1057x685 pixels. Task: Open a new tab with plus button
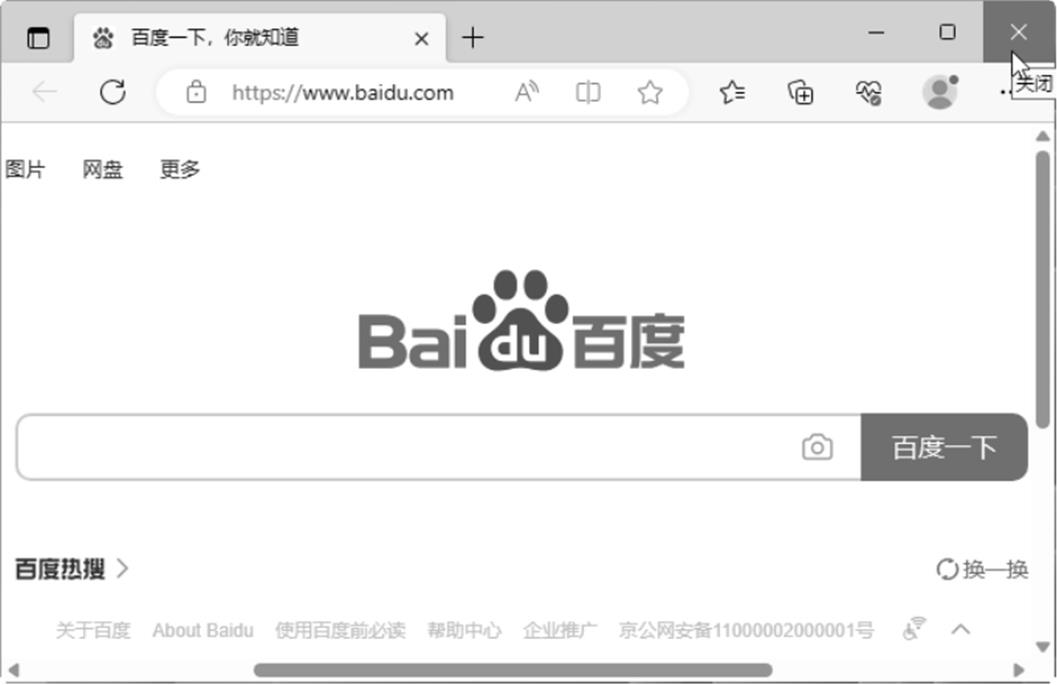pyautogui.click(x=473, y=38)
